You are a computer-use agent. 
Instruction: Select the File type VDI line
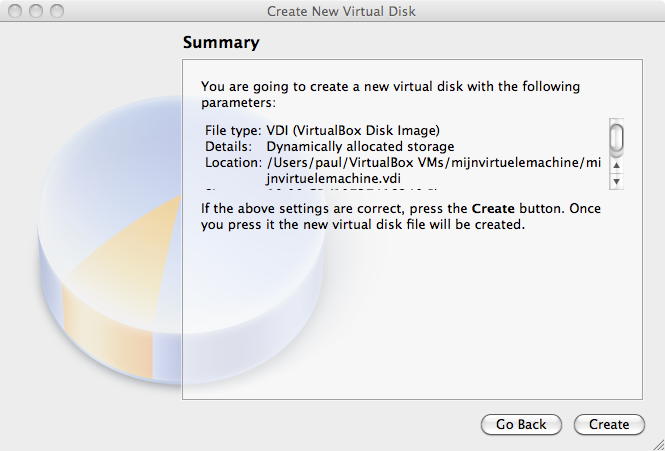click(322, 130)
